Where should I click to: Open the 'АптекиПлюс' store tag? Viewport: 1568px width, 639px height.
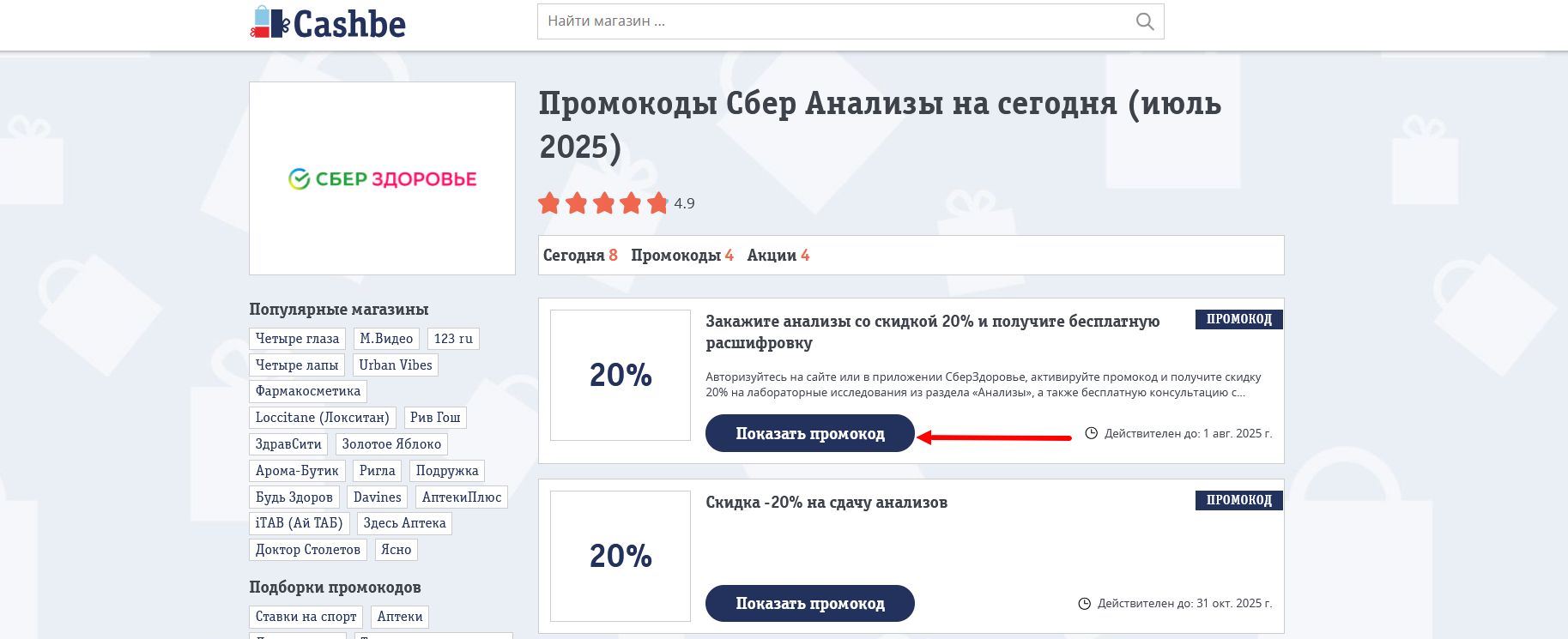(462, 497)
